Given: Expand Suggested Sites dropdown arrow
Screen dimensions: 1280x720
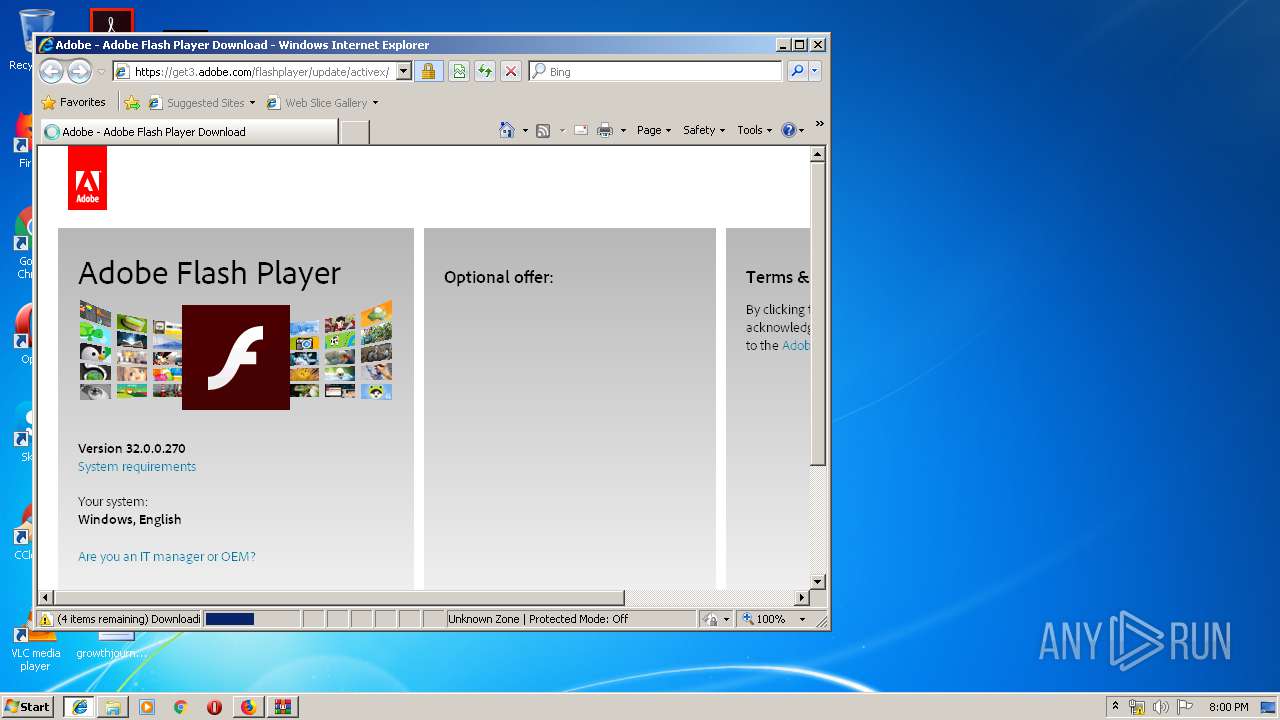Looking at the screenshot, I should (x=252, y=102).
